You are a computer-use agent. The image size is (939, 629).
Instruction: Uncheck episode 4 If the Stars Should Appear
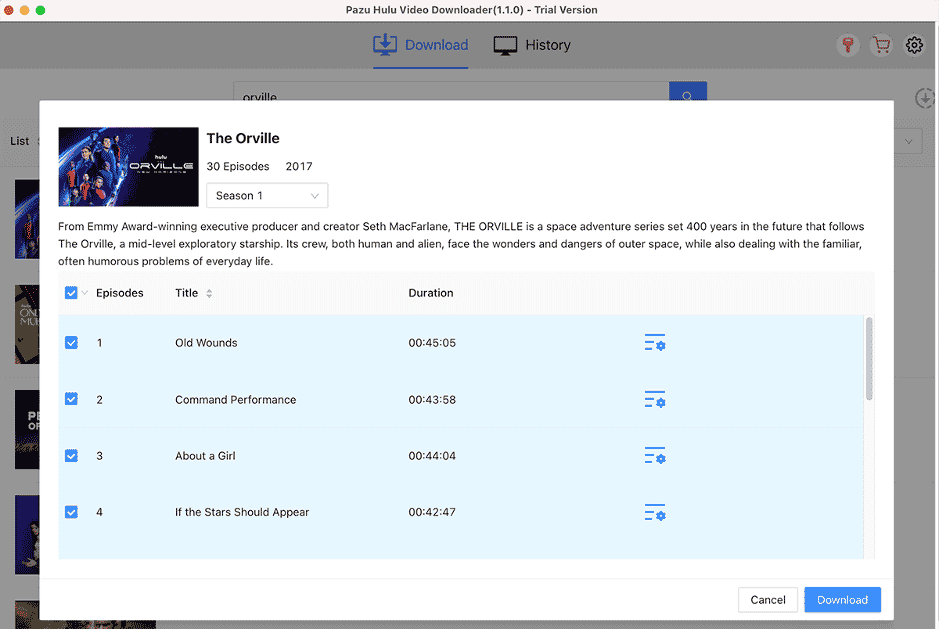tap(71, 511)
